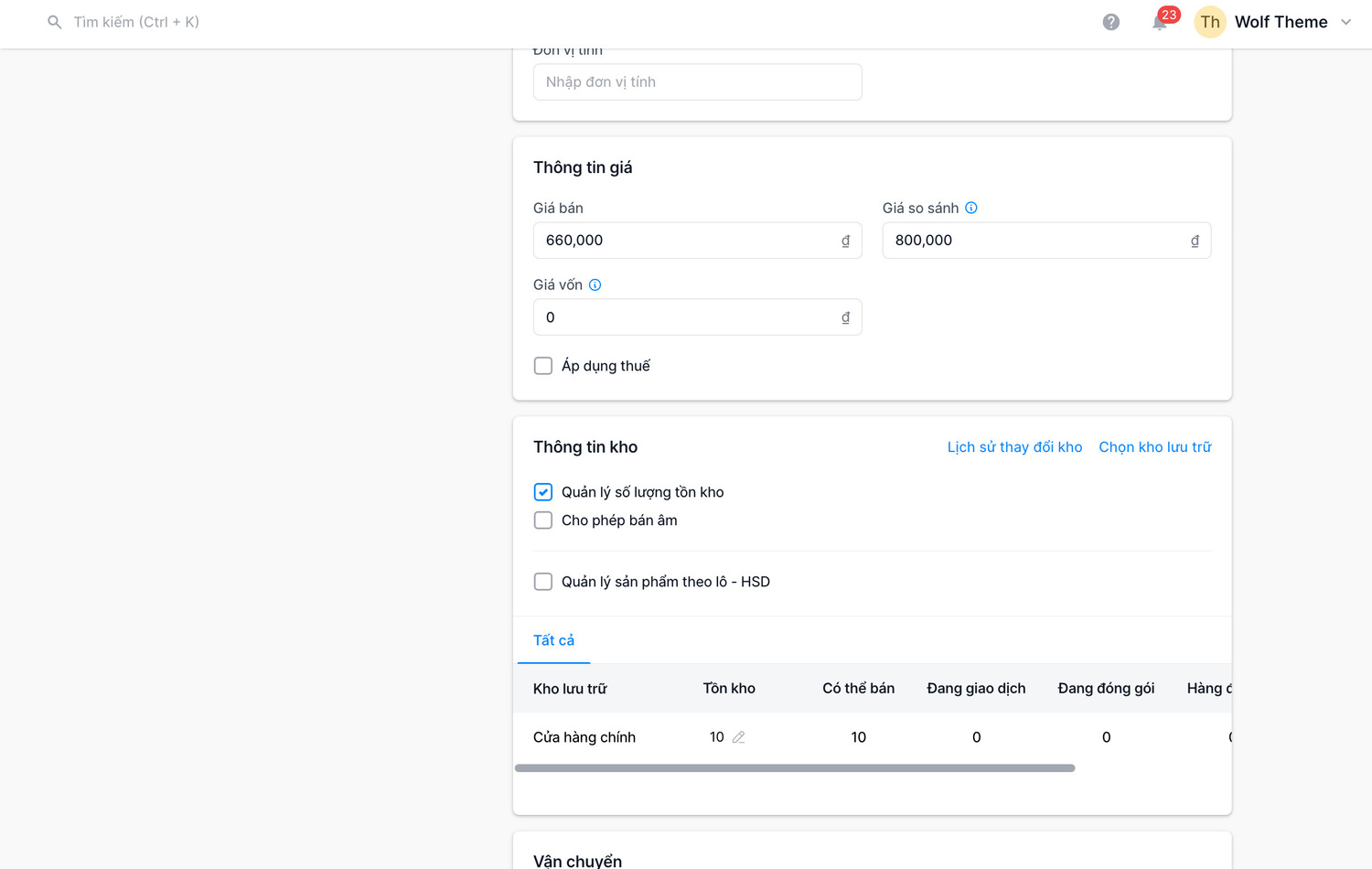Click the Th user avatar
Viewport: 1372px width, 869px height.
1210,22
